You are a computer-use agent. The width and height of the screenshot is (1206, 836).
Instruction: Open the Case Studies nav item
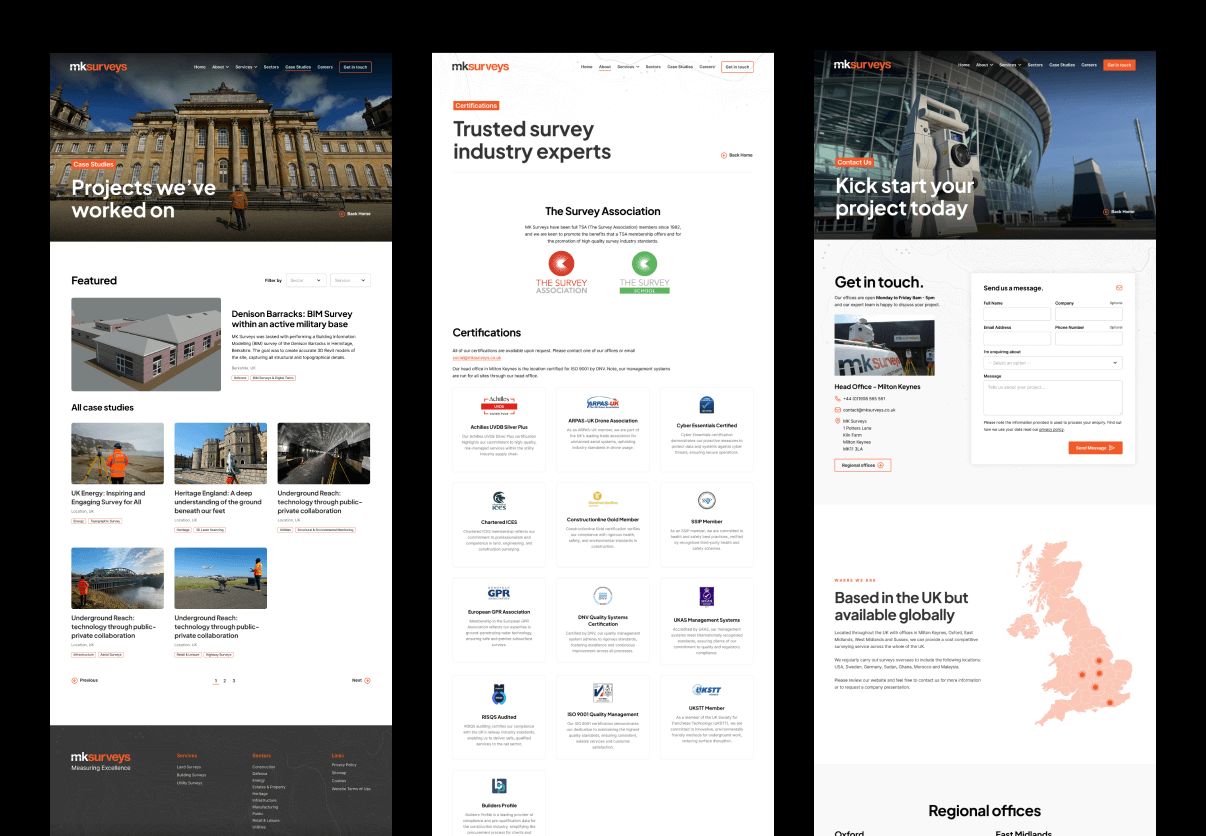(x=298, y=66)
